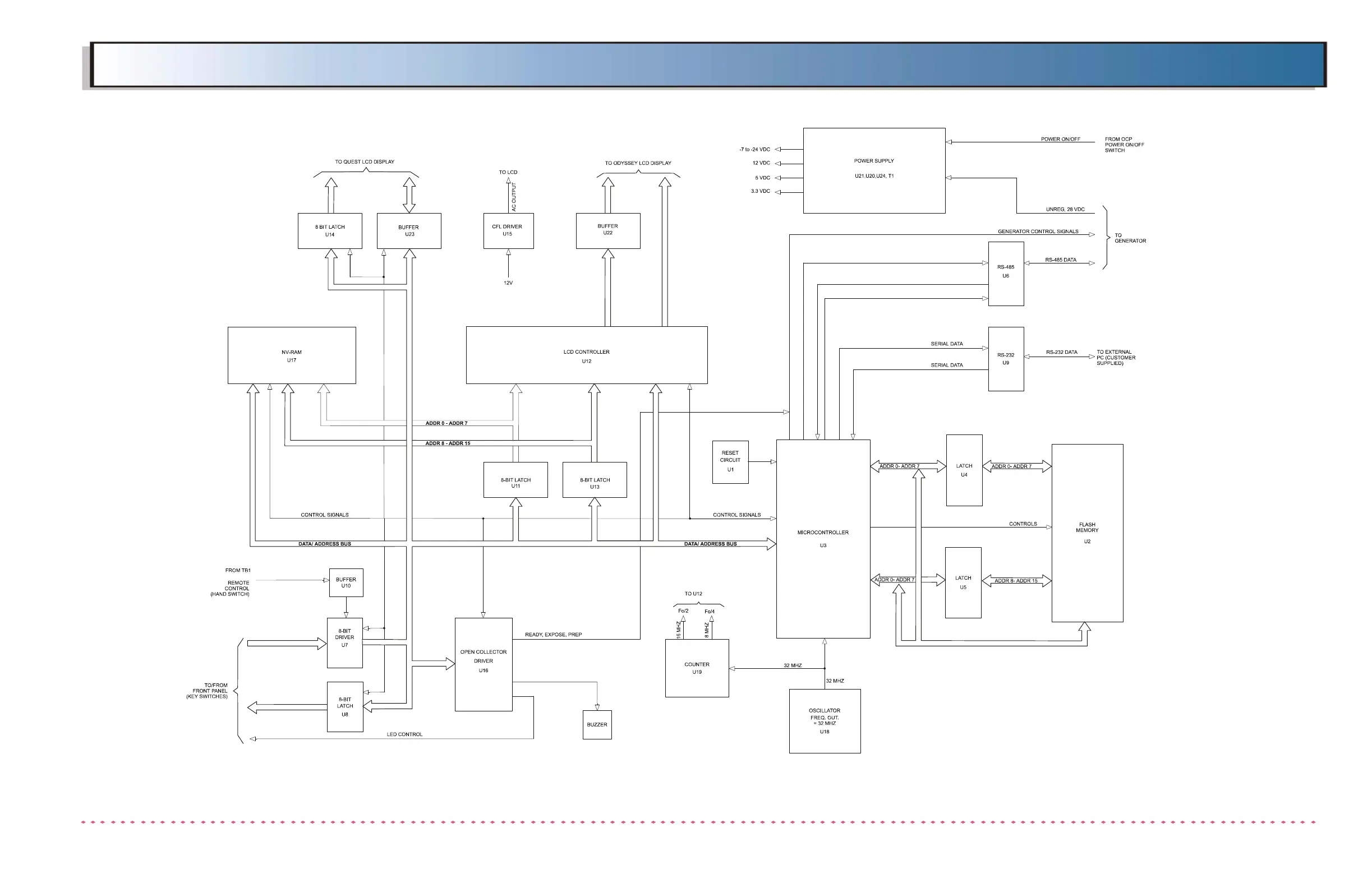Screen dimensions: 1372x888
Task: Select the Flash Memory U2 block
Action: [1086, 533]
